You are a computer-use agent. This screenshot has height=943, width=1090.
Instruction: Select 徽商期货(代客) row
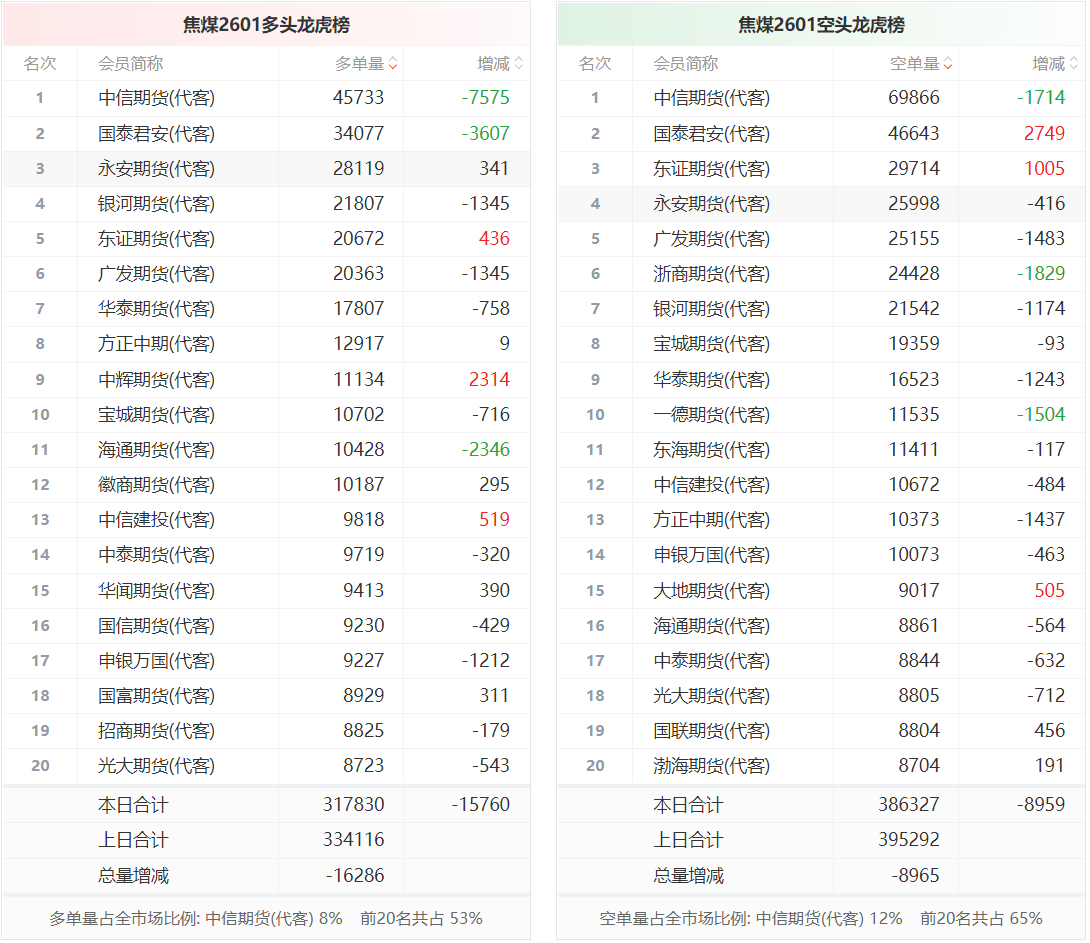(266, 485)
